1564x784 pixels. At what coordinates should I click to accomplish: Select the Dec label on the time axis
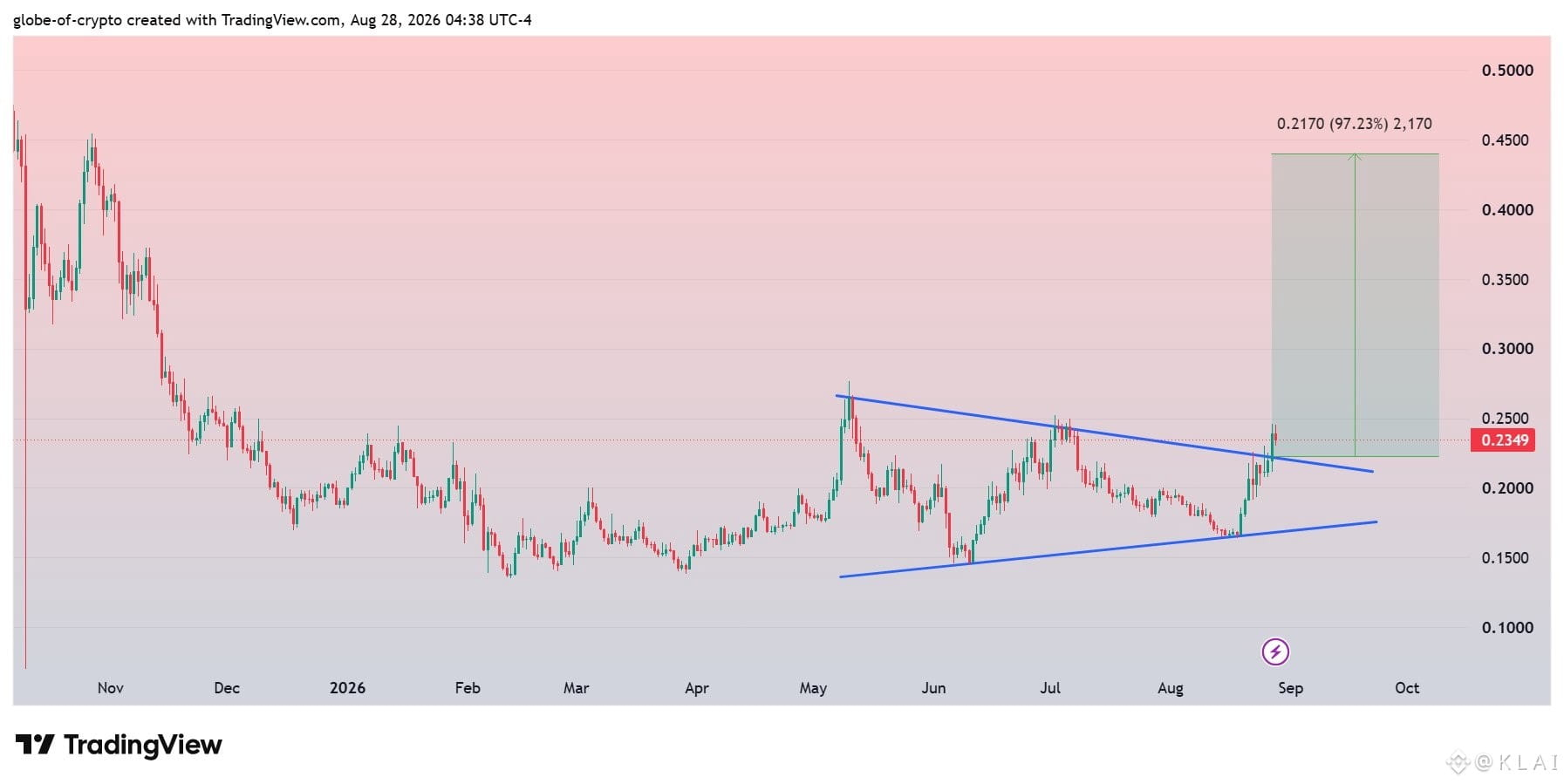[x=227, y=688]
